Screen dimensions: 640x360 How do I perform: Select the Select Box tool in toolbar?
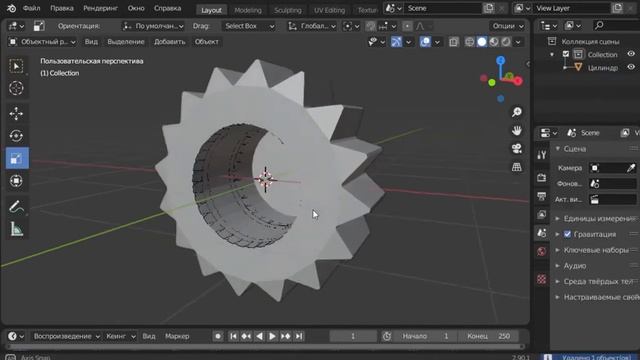coord(16,66)
